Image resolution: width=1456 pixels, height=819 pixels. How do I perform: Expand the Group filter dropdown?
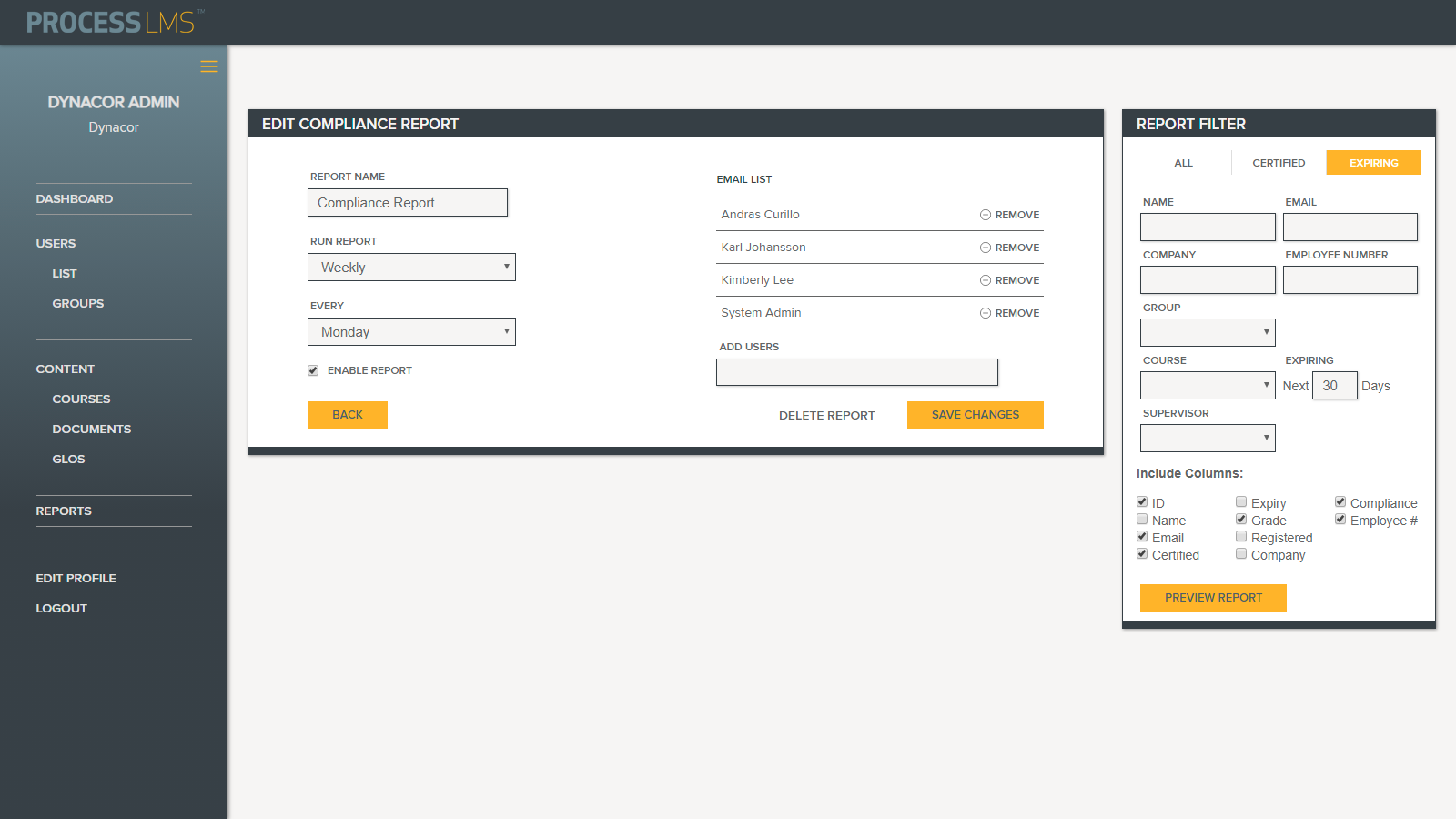(1208, 332)
